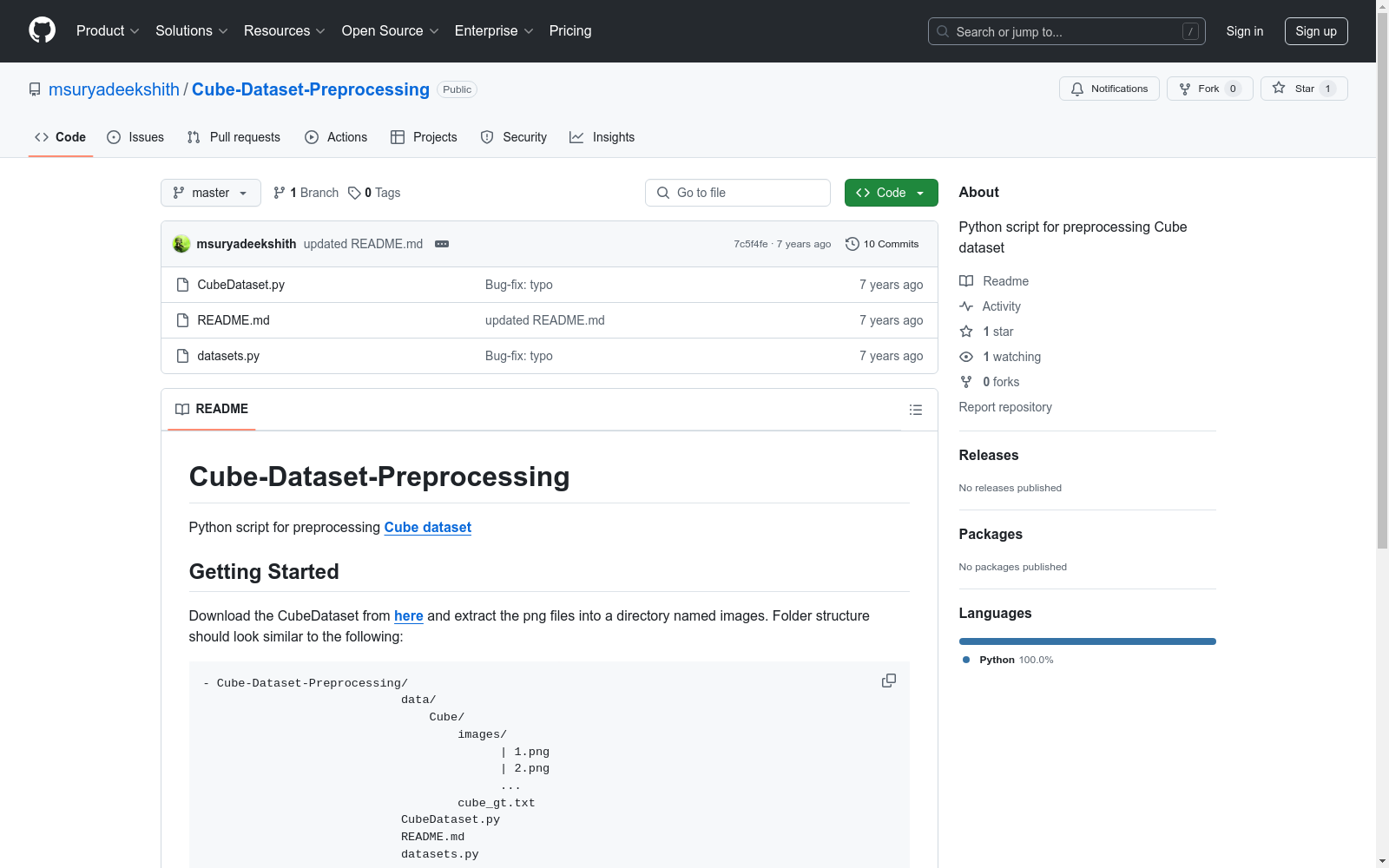Image resolution: width=1389 pixels, height=868 pixels.
Task: Open the green Code dropdown
Action: click(891, 193)
